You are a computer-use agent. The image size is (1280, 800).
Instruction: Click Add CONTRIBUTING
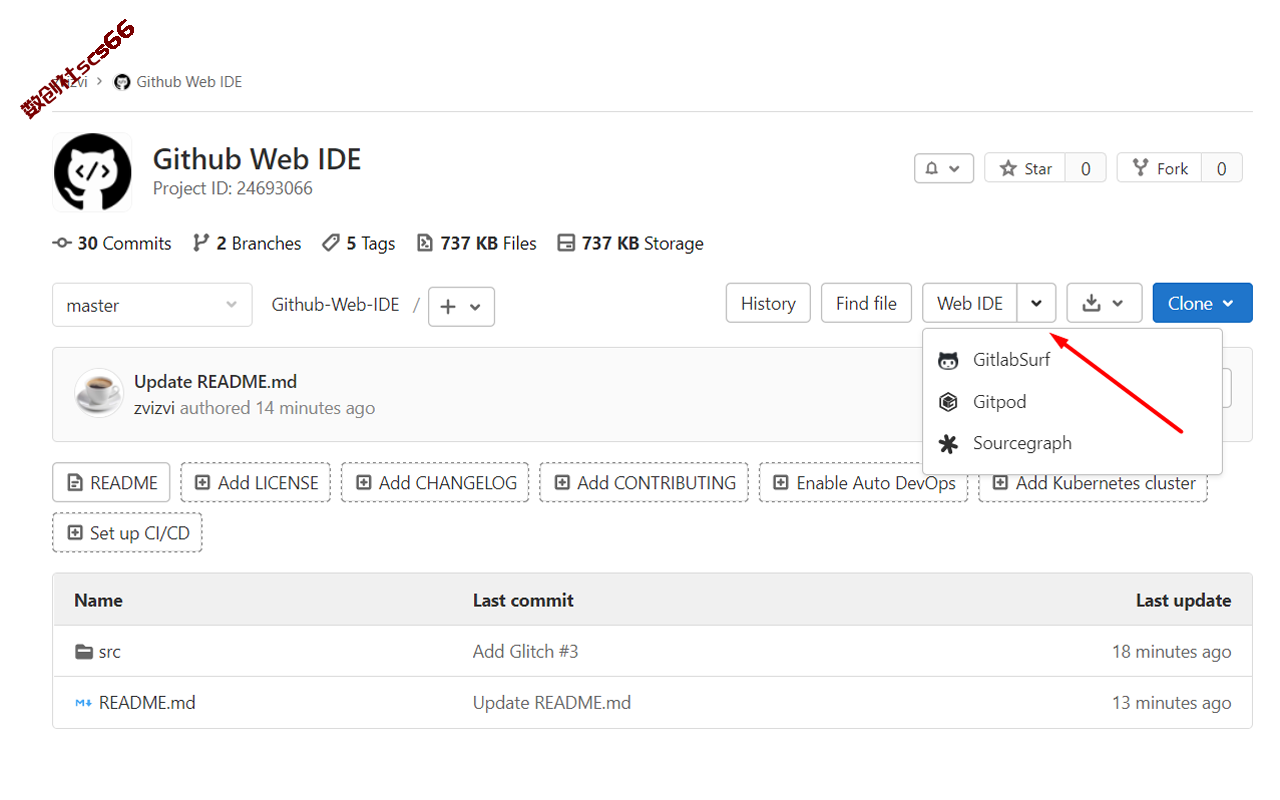[644, 482]
